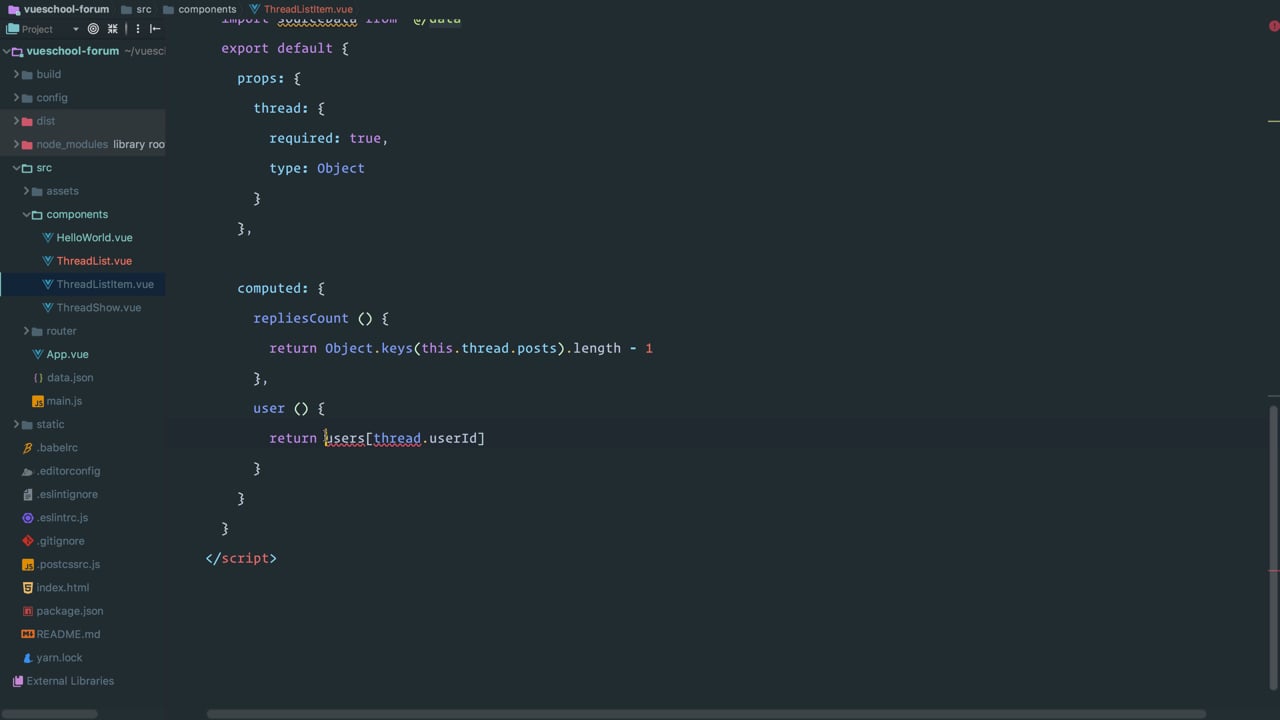
Task: Open the project panel options menu
Action: (x=137, y=29)
